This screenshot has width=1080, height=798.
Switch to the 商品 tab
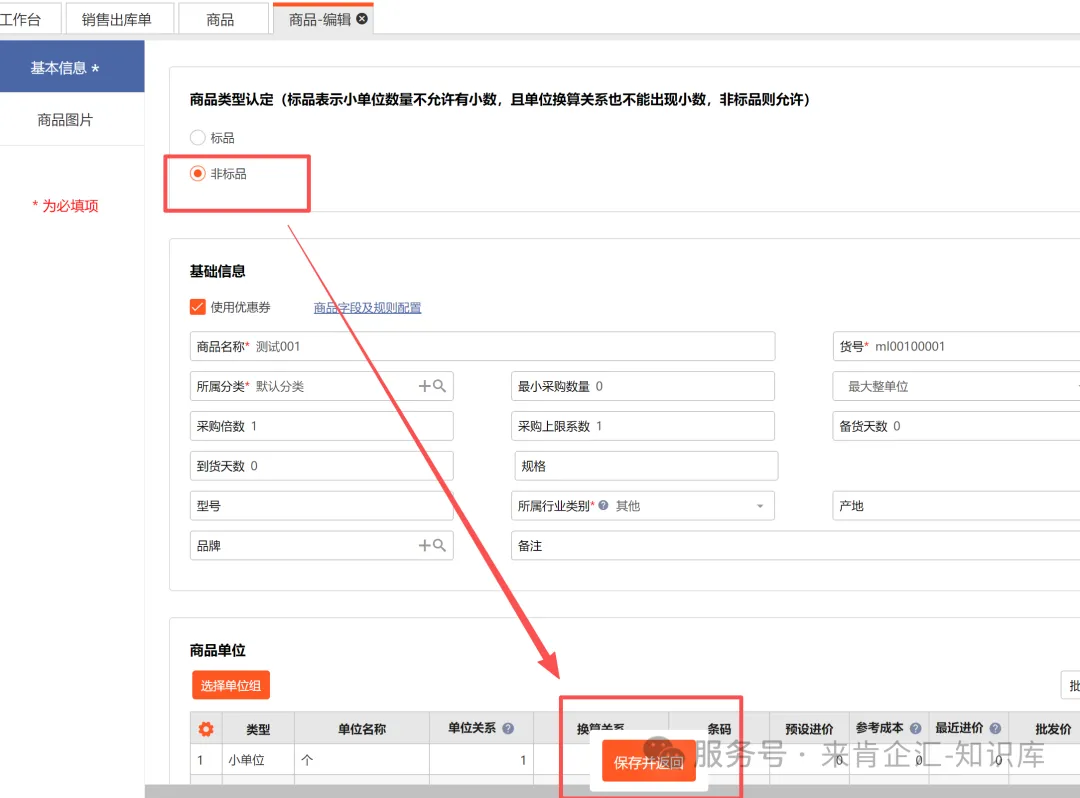pyautogui.click(x=220, y=19)
